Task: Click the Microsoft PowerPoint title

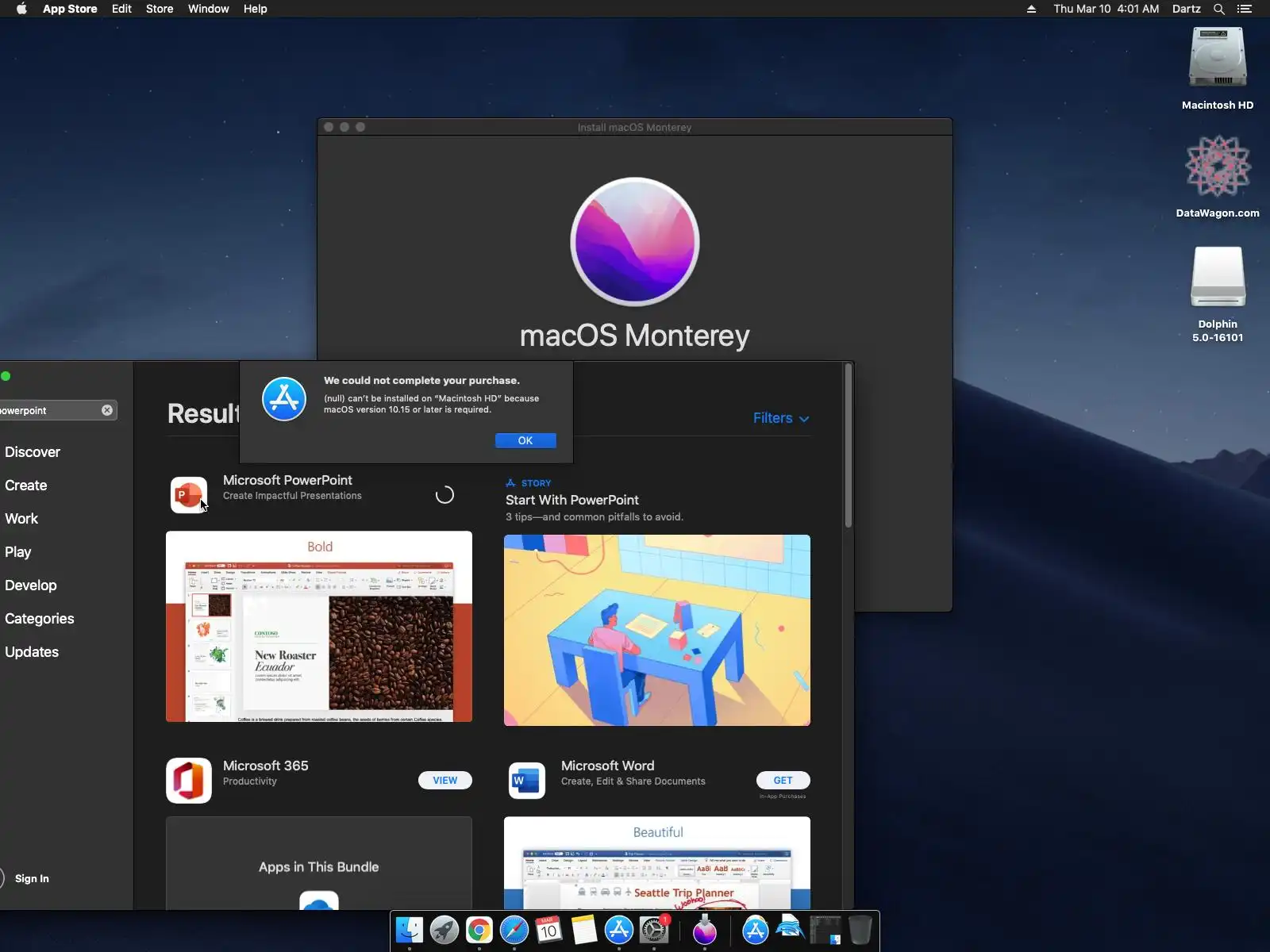Action: pyautogui.click(x=287, y=480)
